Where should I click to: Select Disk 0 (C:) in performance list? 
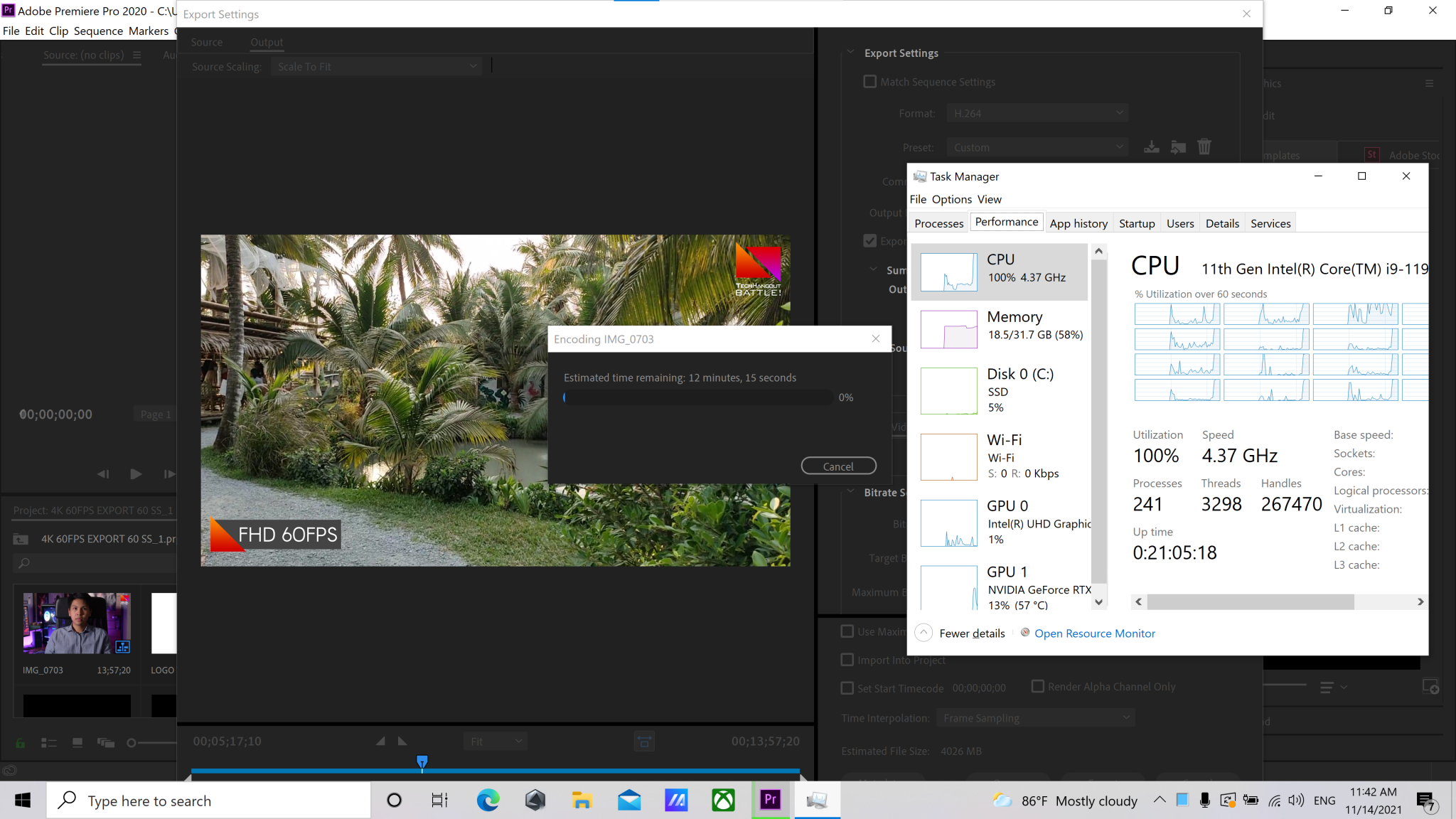[x=1000, y=390]
